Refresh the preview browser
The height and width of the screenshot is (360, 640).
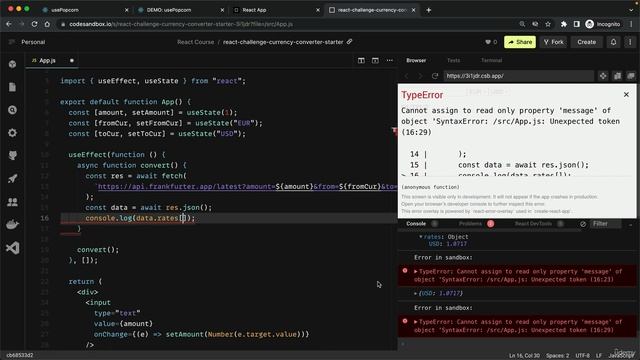tap(435, 76)
